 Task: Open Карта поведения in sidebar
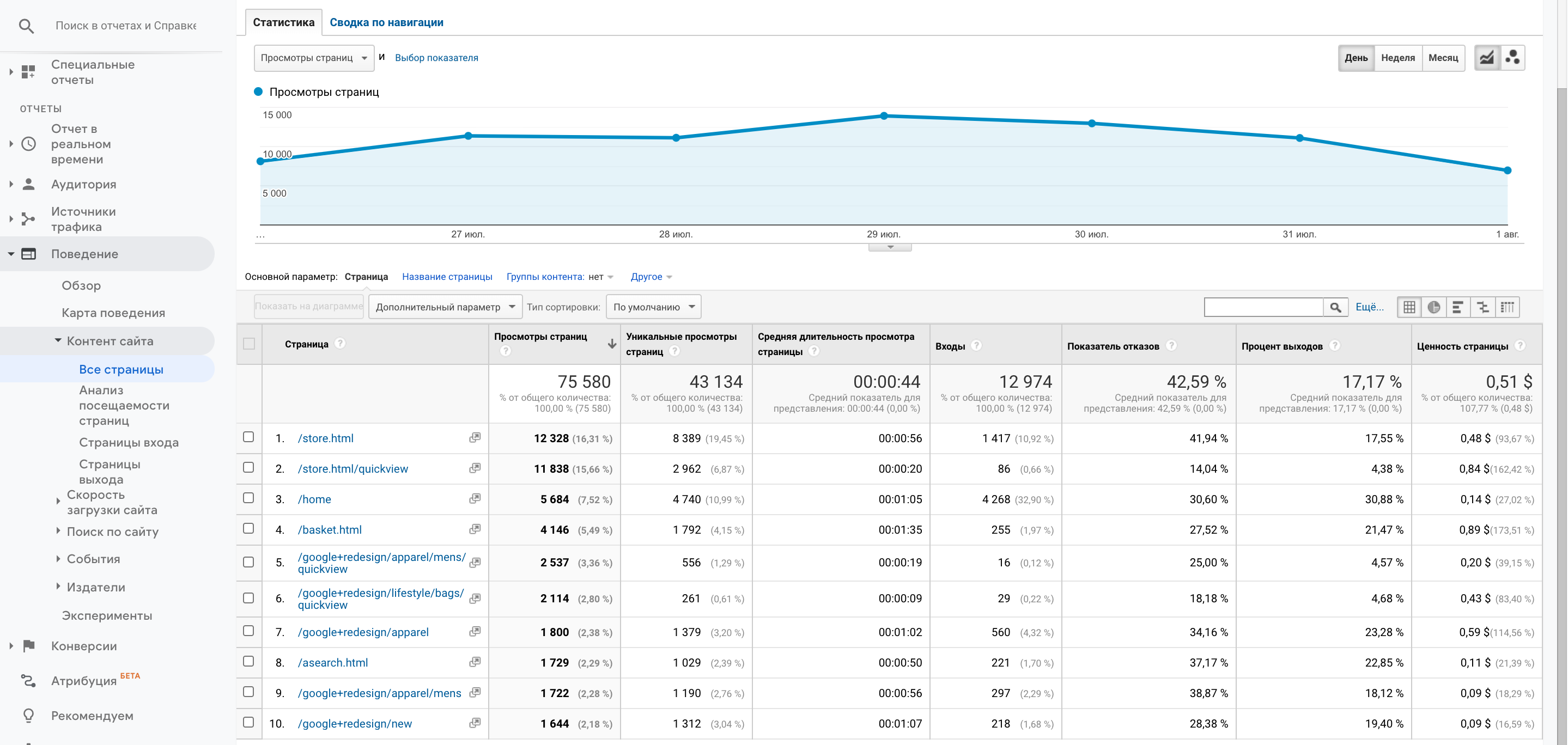click(113, 313)
